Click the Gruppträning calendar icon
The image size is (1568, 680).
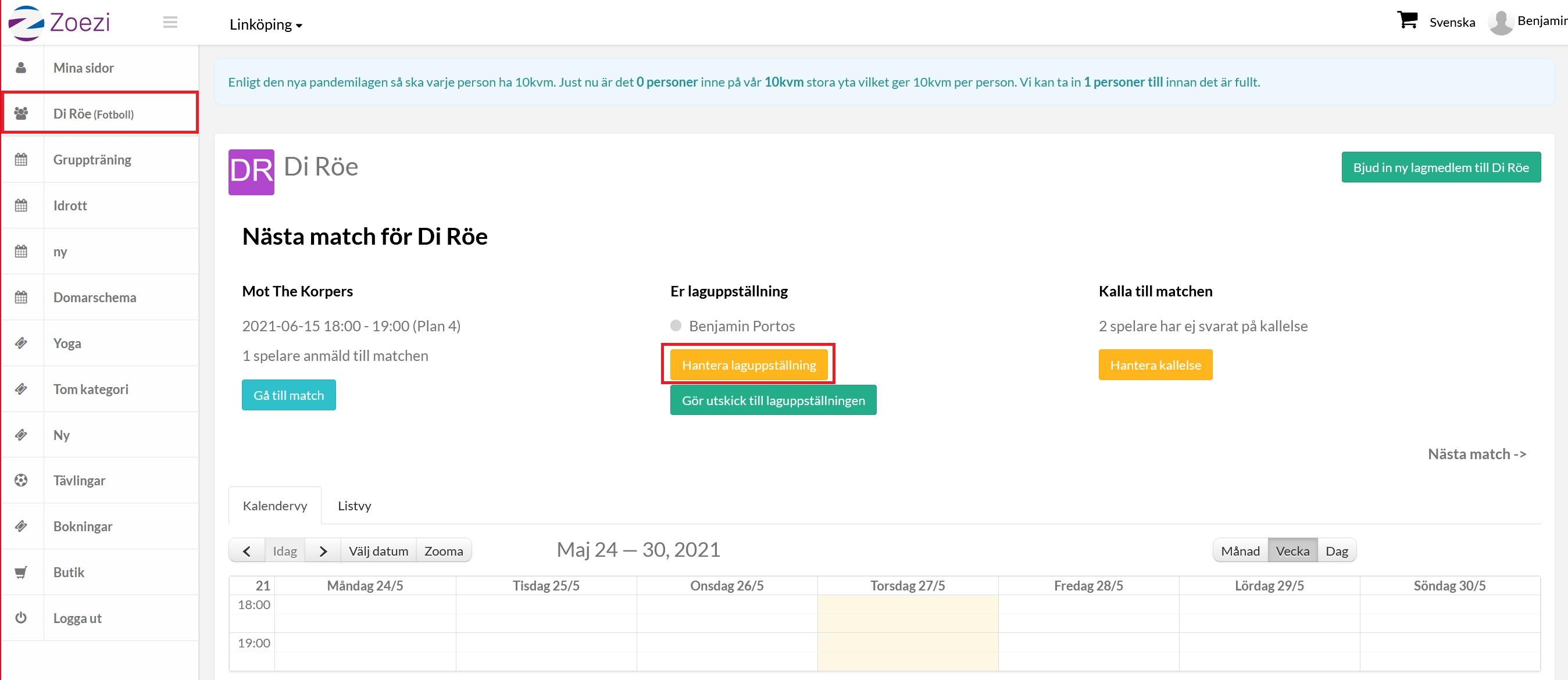pos(22,159)
